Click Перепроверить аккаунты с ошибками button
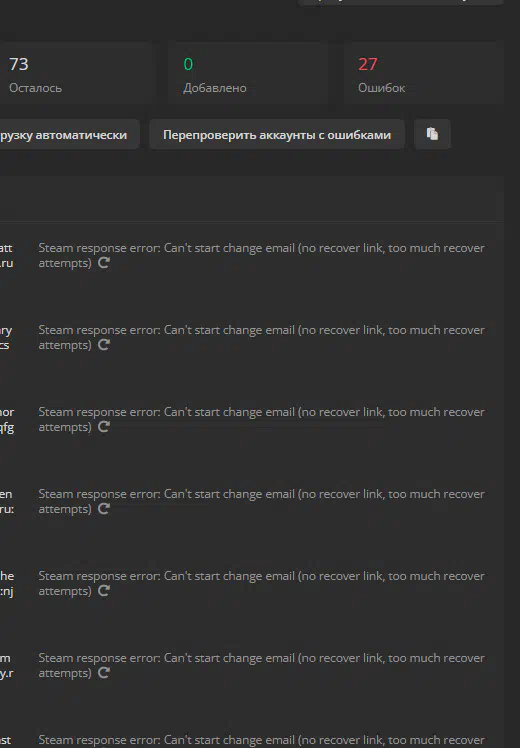This screenshot has height=748, width=520. point(277,135)
